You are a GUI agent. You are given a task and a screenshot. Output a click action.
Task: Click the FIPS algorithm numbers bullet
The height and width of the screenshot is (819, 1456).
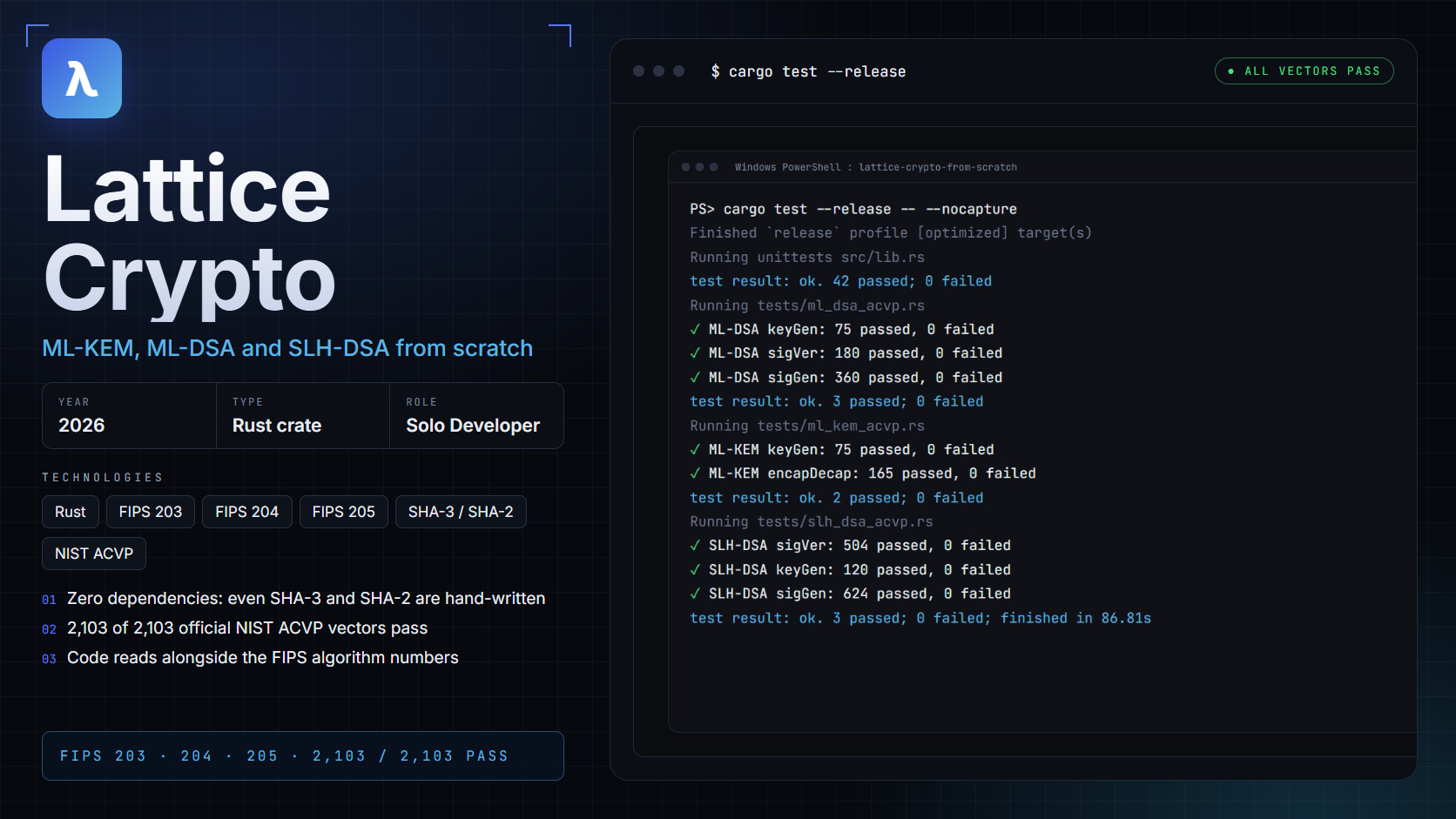(x=250, y=658)
